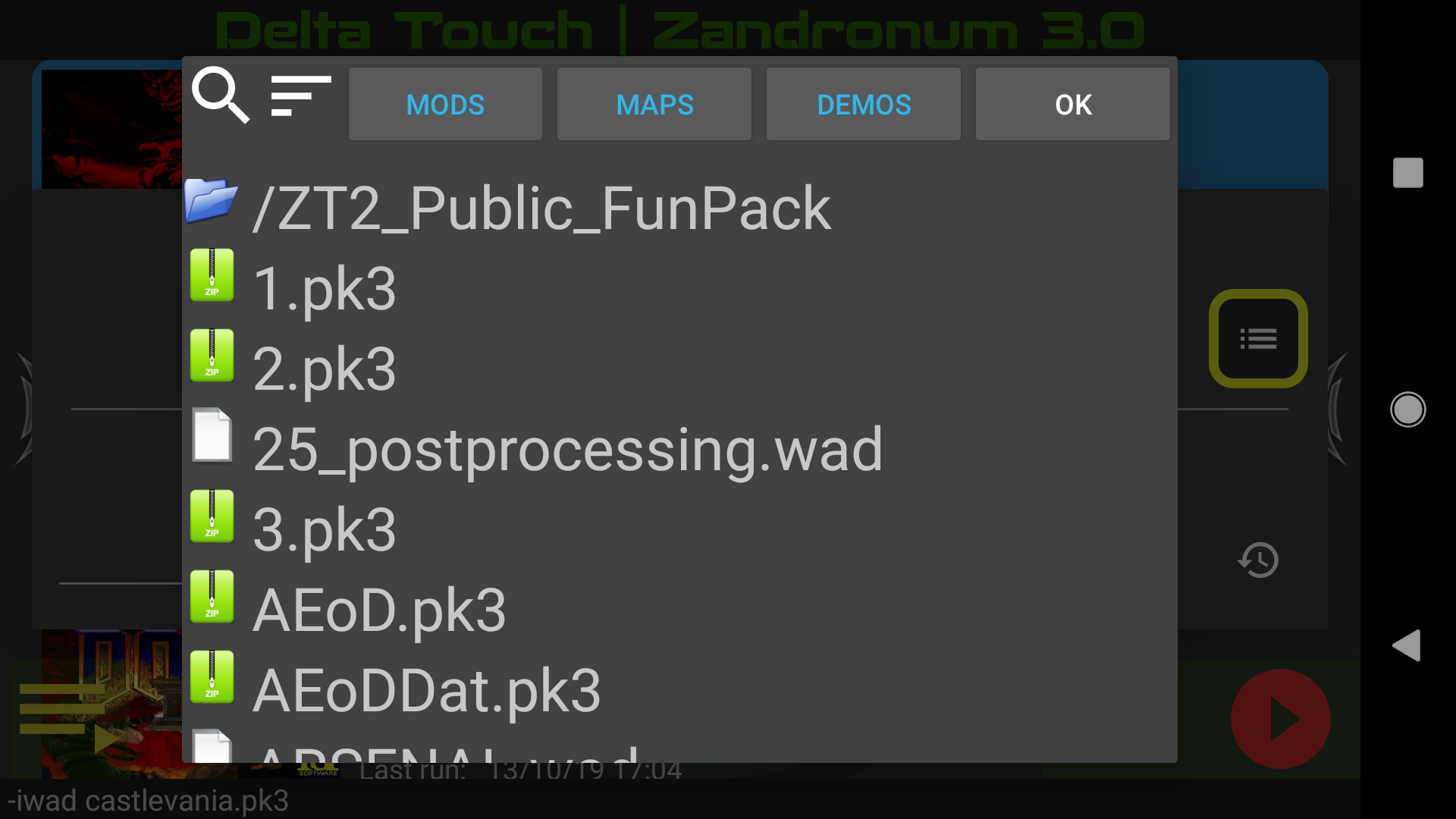This screenshot has width=1456, height=819.
Task: Open the /ZT2_Public_FunPack folder
Action: click(x=679, y=207)
